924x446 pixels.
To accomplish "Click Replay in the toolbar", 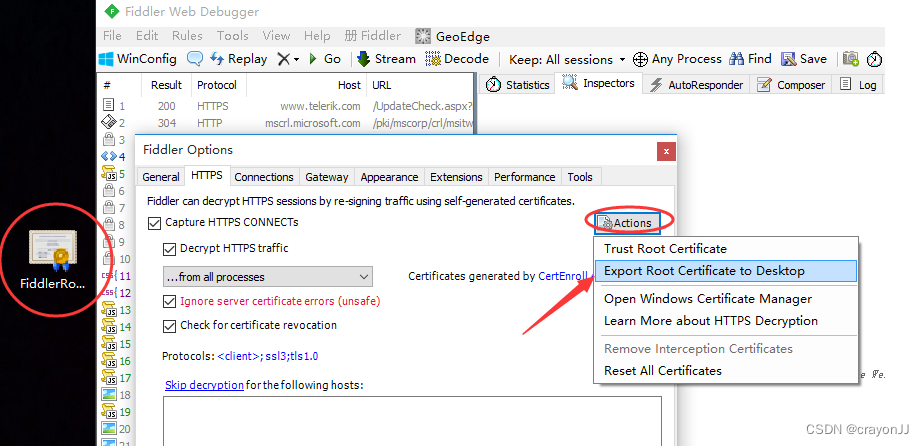I will pyautogui.click(x=239, y=59).
